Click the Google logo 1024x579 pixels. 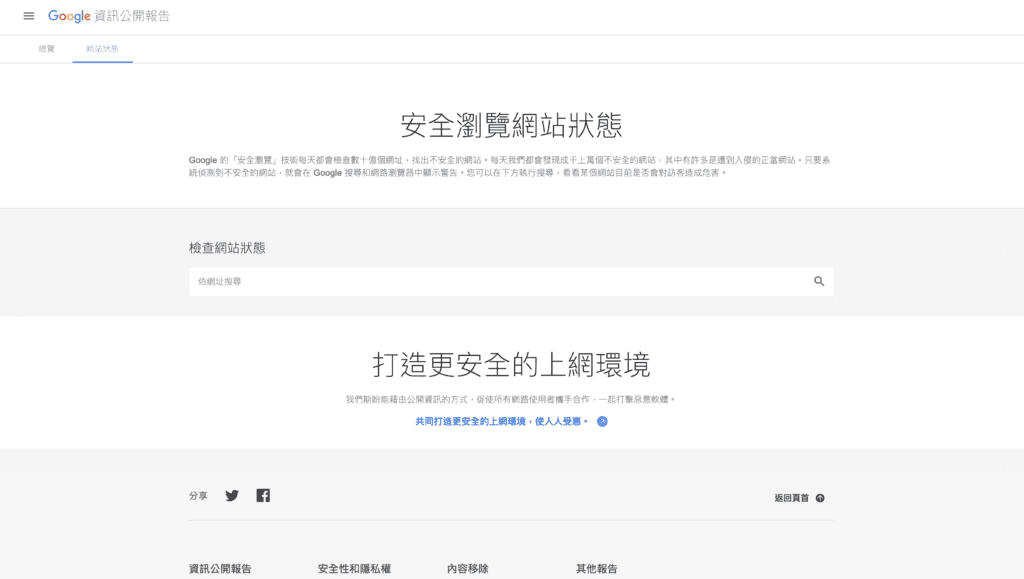pos(70,16)
